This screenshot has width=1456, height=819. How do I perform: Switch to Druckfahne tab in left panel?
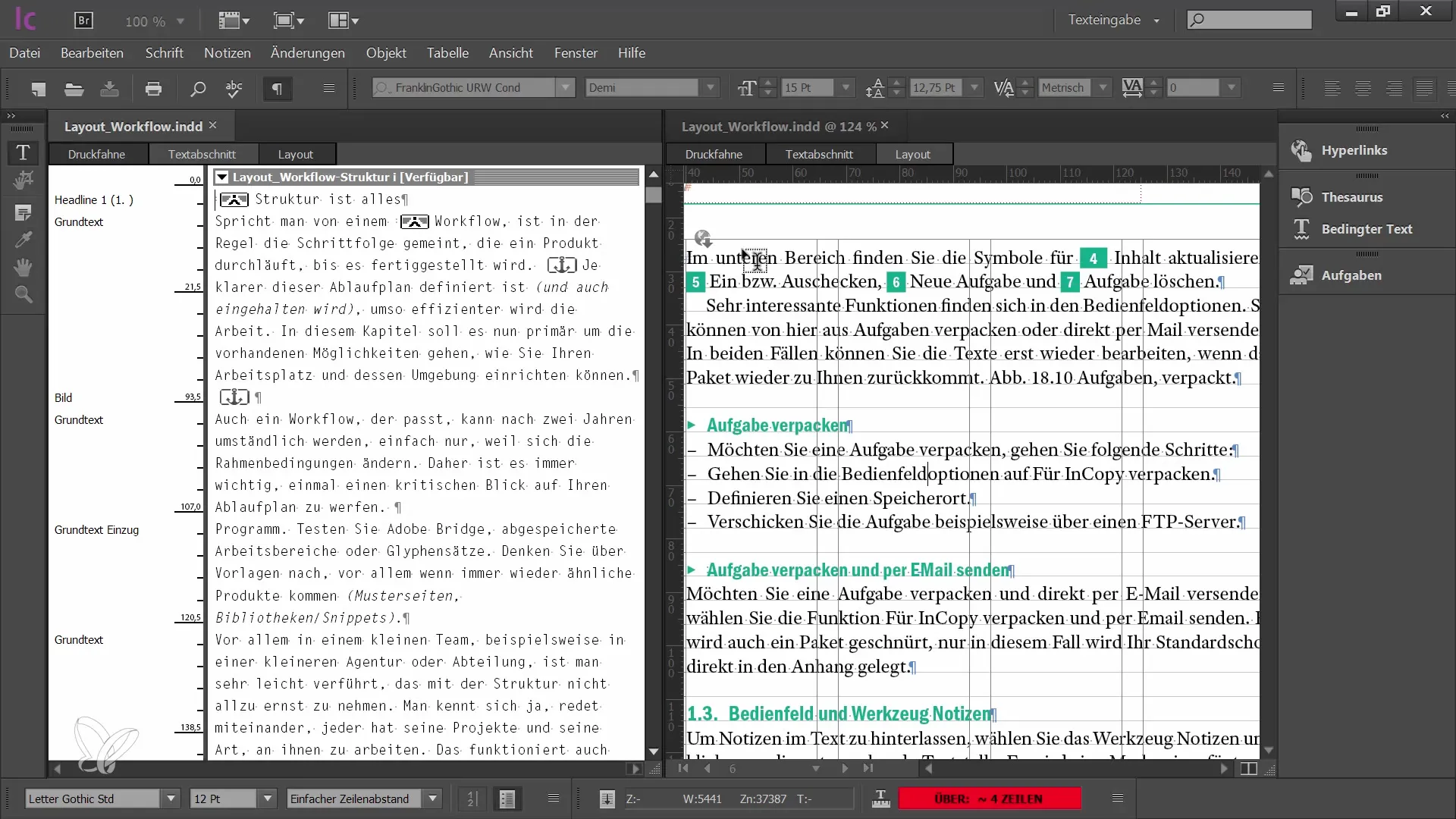point(96,154)
